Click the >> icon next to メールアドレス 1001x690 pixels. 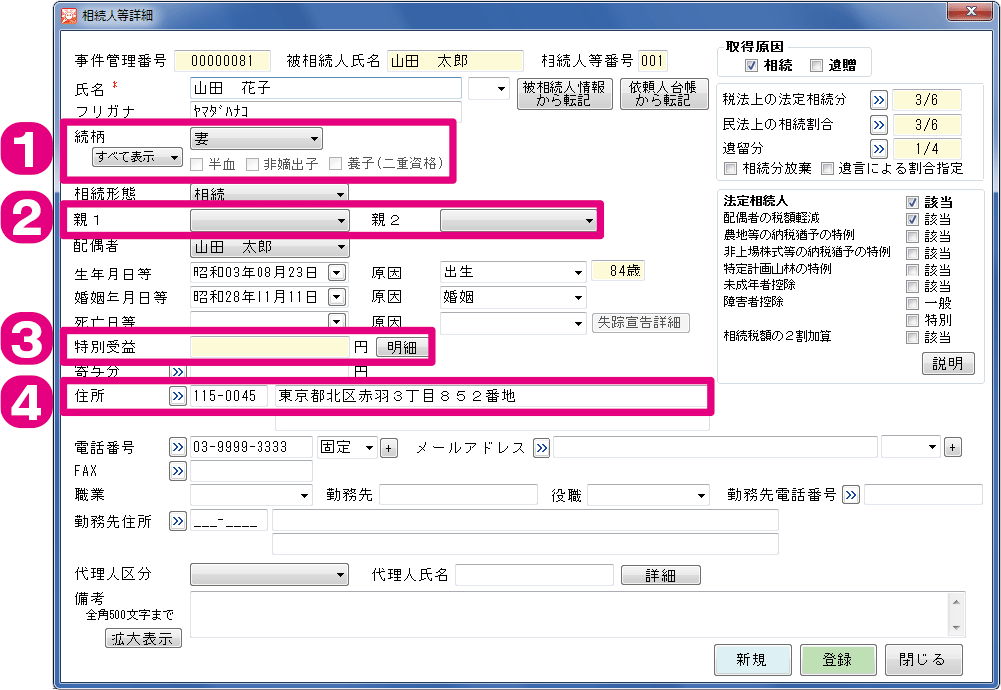point(541,447)
